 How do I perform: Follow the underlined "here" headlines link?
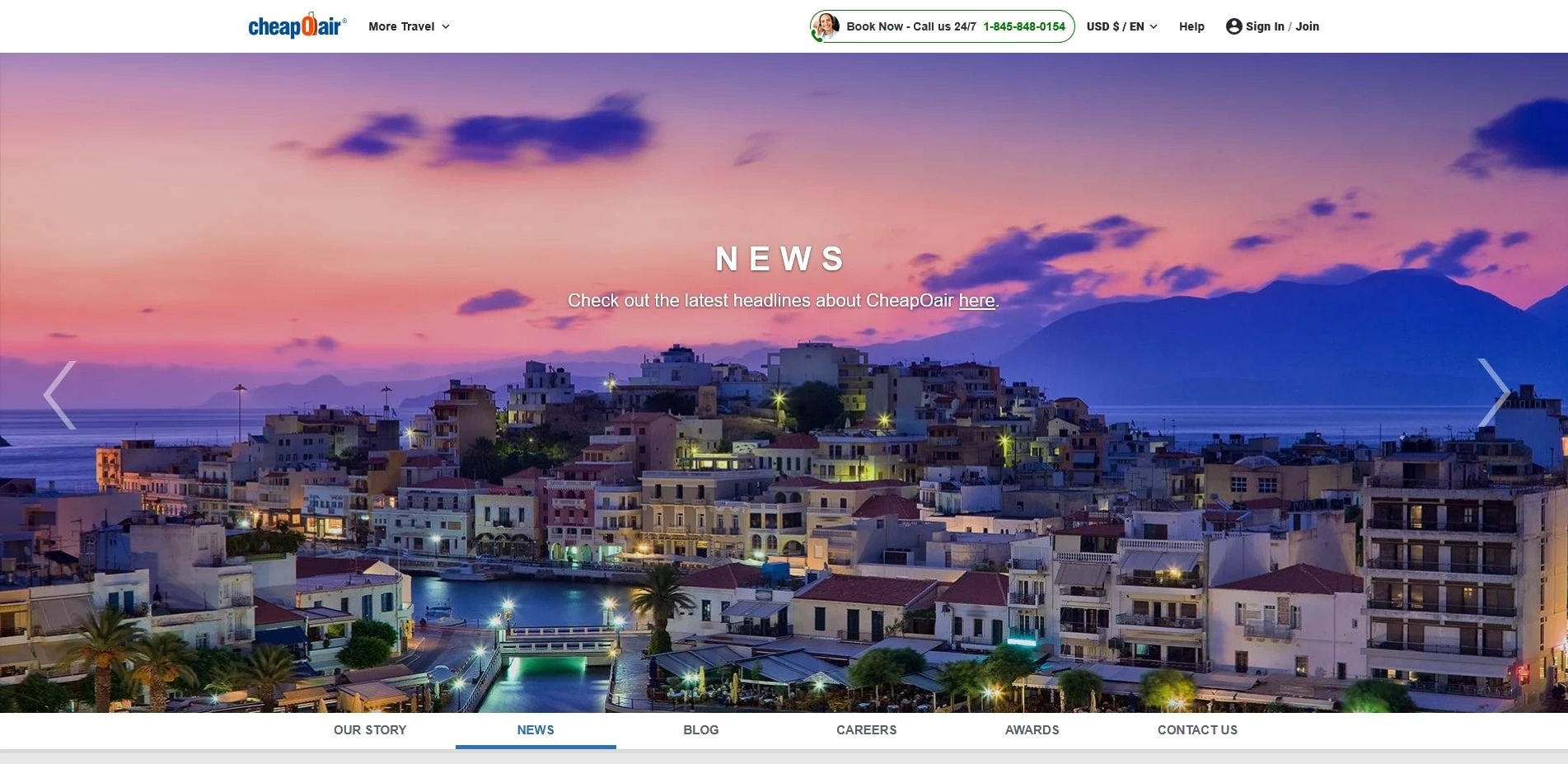click(976, 301)
